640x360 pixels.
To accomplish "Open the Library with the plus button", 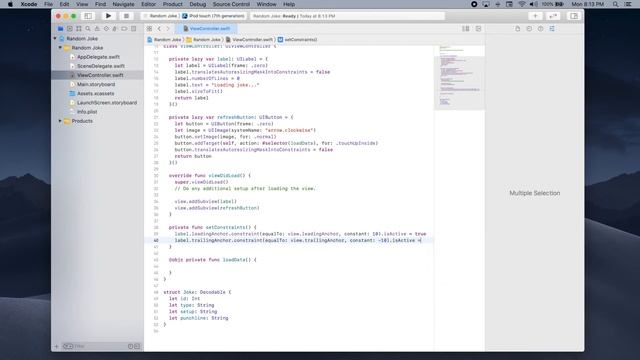I will pos(535,16).
